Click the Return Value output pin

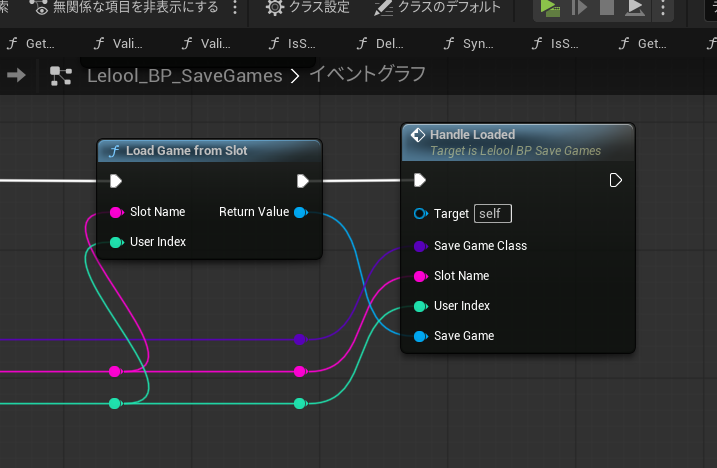301,212
